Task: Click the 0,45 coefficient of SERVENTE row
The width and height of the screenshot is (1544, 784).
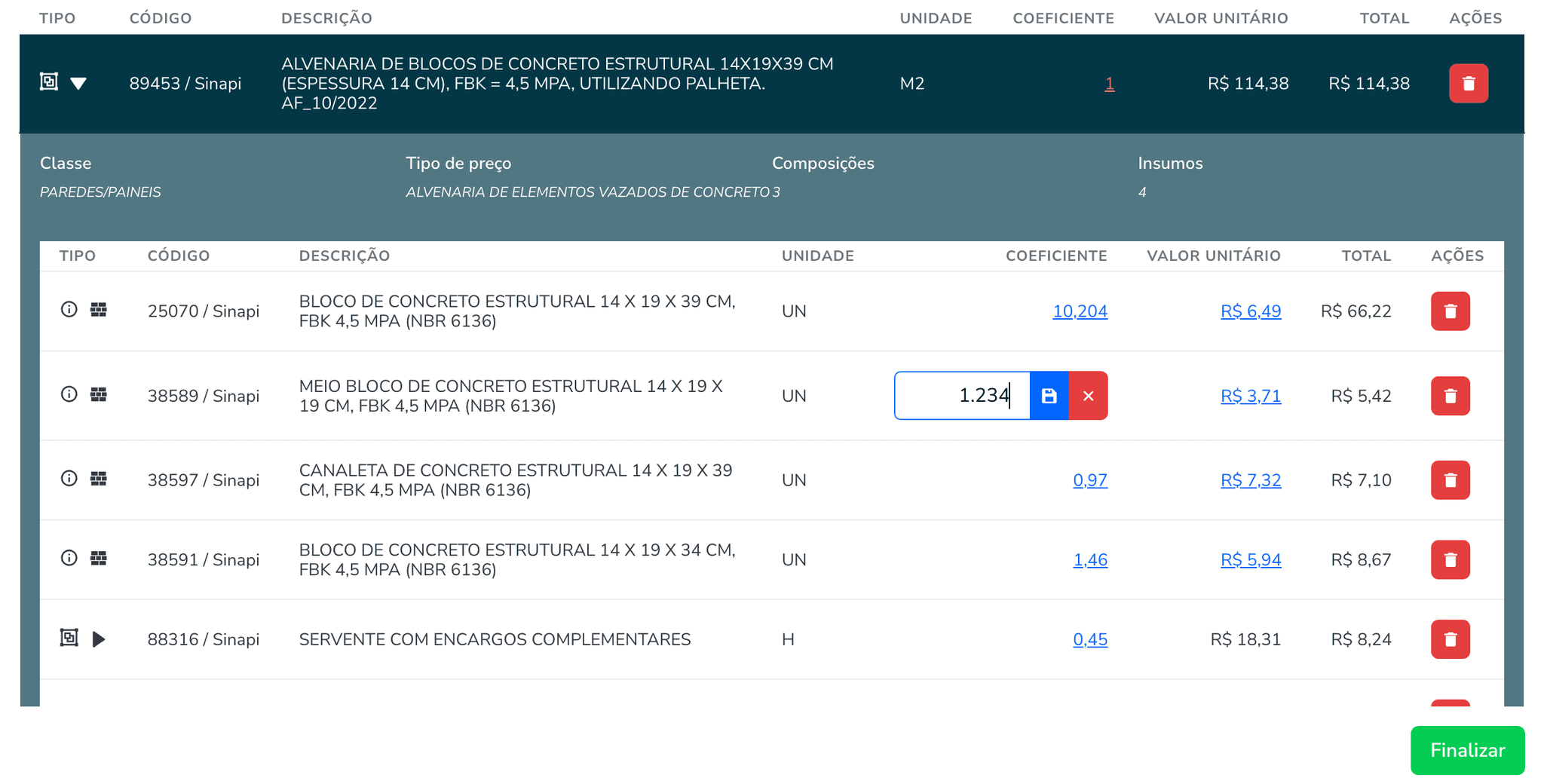Action: click(1090, 639)
